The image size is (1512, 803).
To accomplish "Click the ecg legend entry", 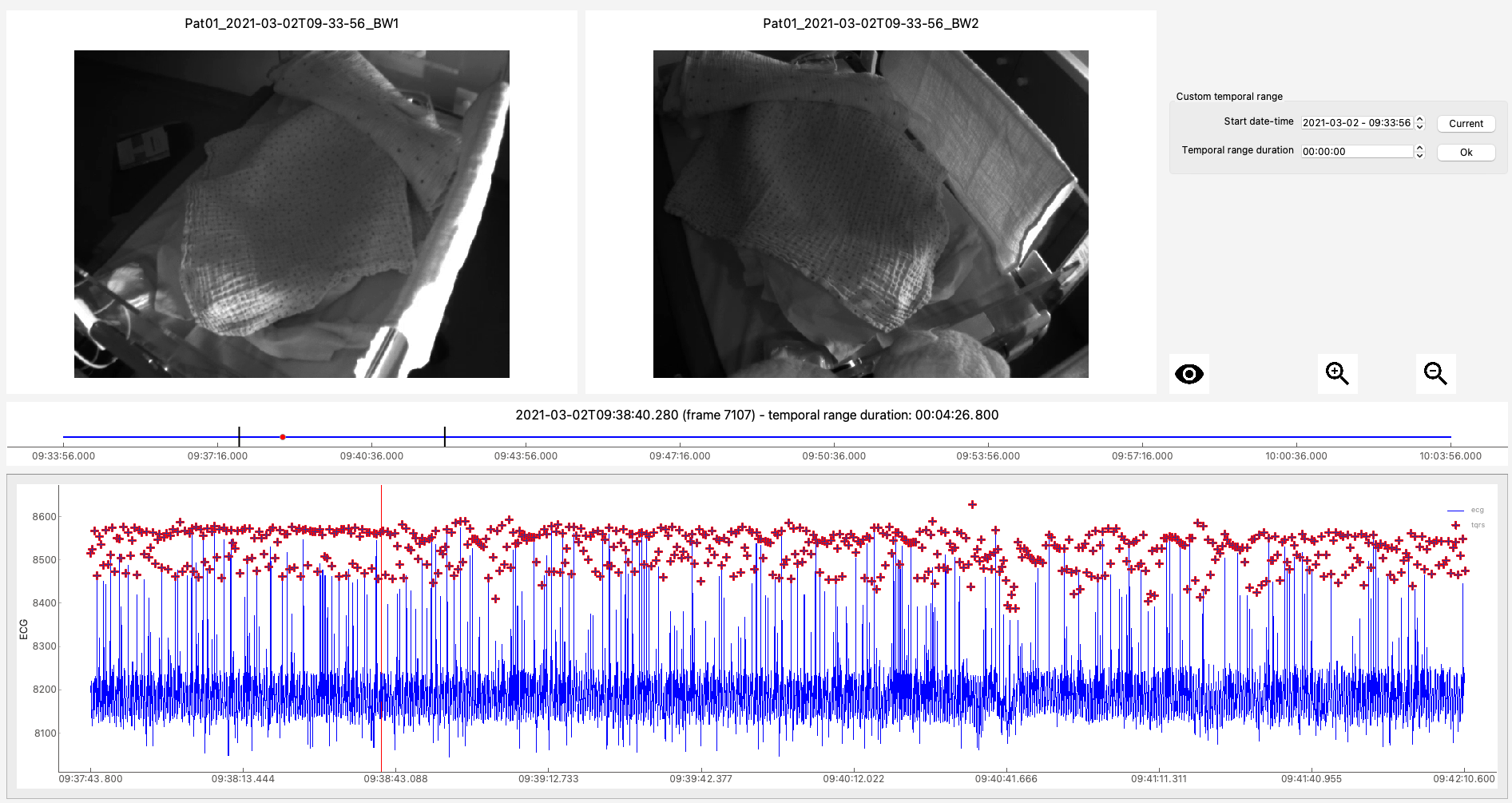I will [1466, 510].
